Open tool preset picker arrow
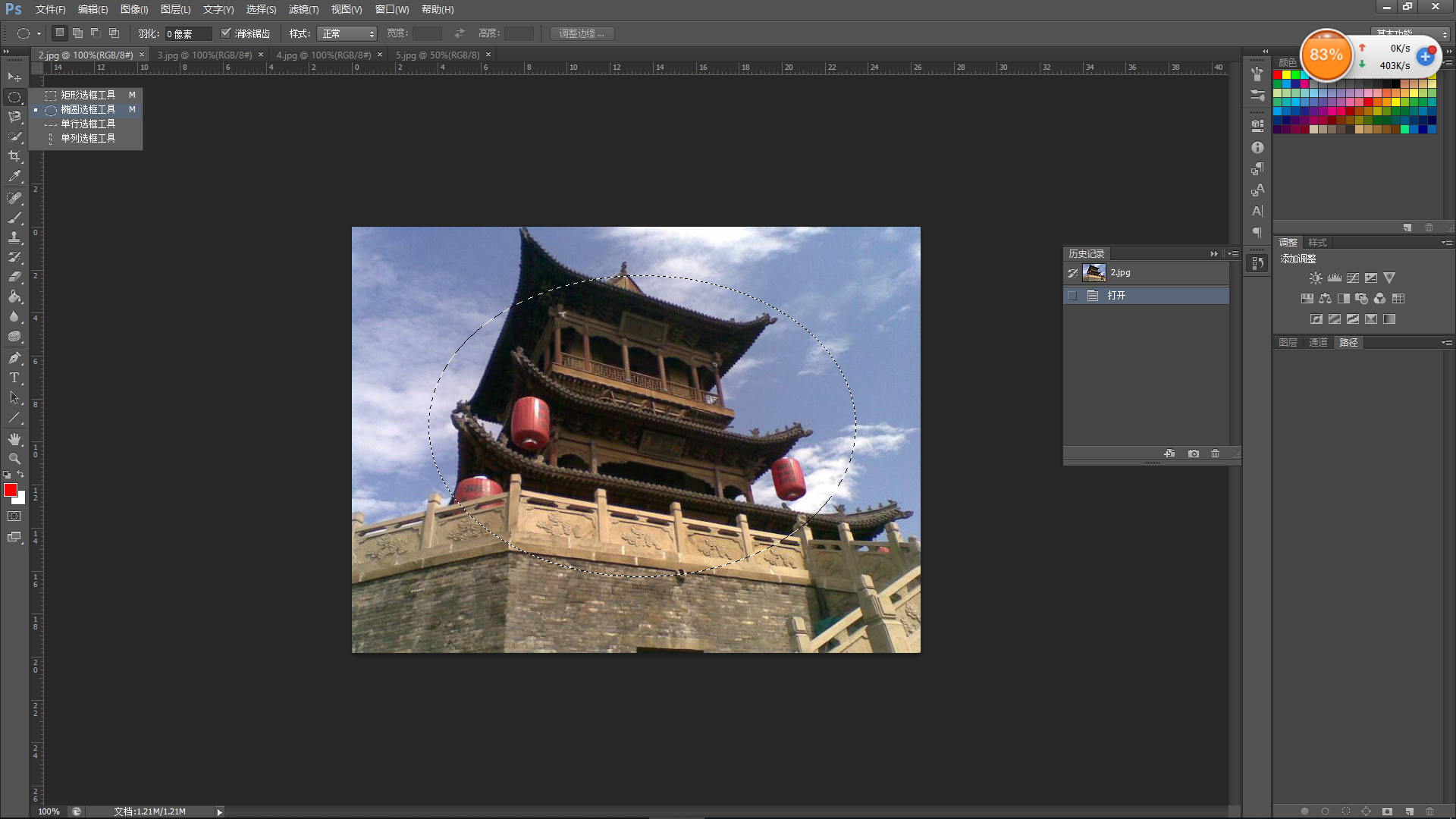This screenshot has width=1456, height=819. point(39,33)
